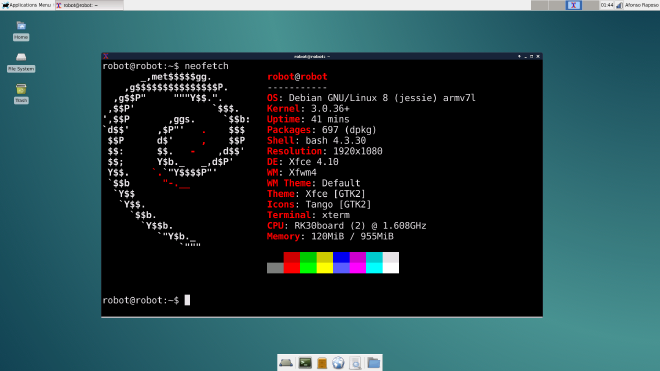Click the xterm X icon in title bar

click(x=106, y=56)
